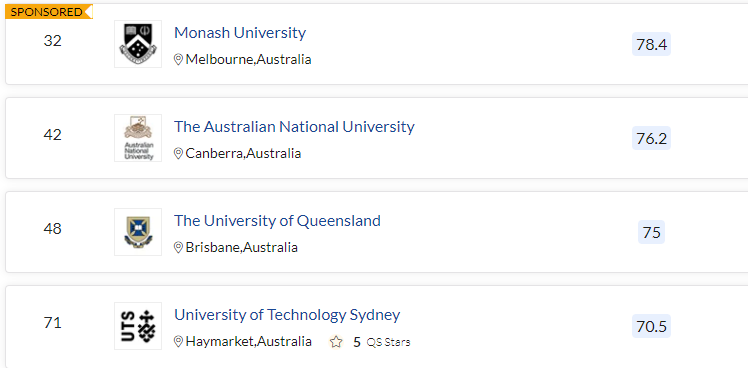Click the UTS logo thumbnail
Screen dimensions: 748x368
point(138,326)
